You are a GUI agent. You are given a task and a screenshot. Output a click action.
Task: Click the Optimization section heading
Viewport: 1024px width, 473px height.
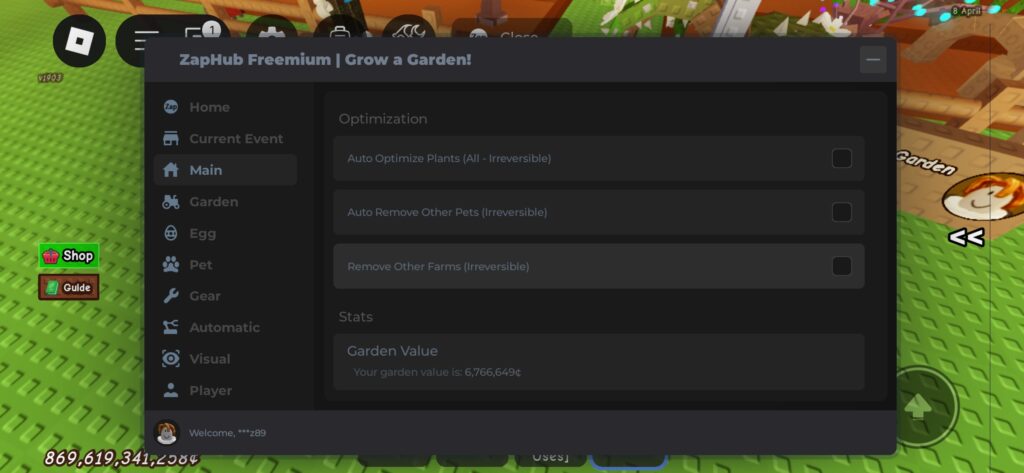(x=383, y=119)
